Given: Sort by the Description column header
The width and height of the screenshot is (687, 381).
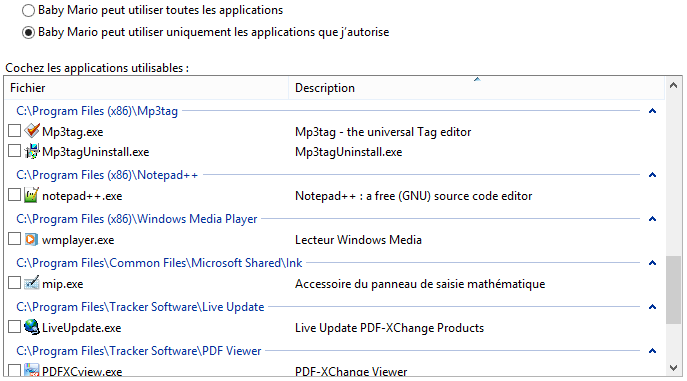Looking at the screenshot, I should (x=477, y=88).
